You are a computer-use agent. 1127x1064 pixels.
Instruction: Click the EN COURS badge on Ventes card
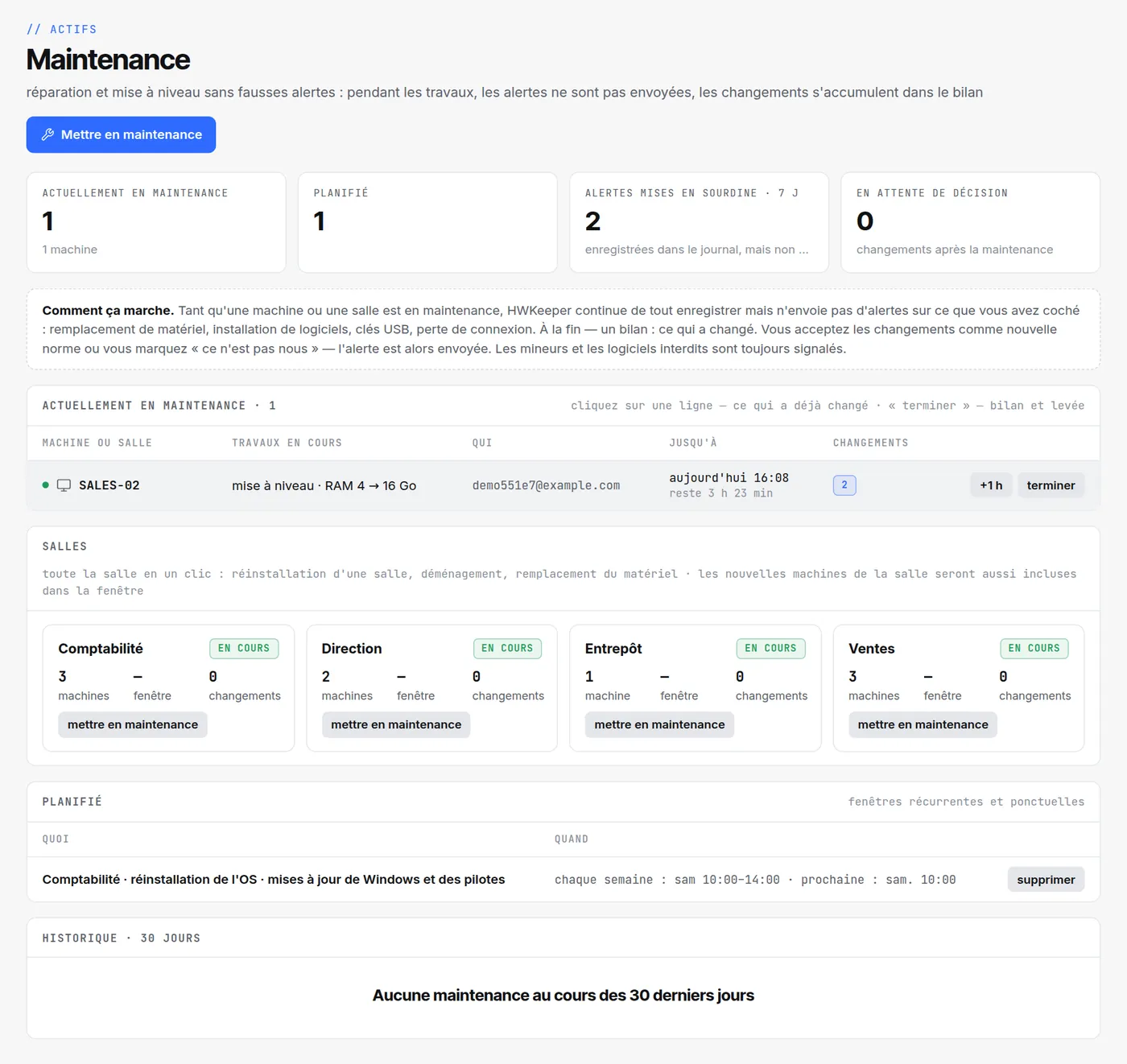coord(1034,649)
